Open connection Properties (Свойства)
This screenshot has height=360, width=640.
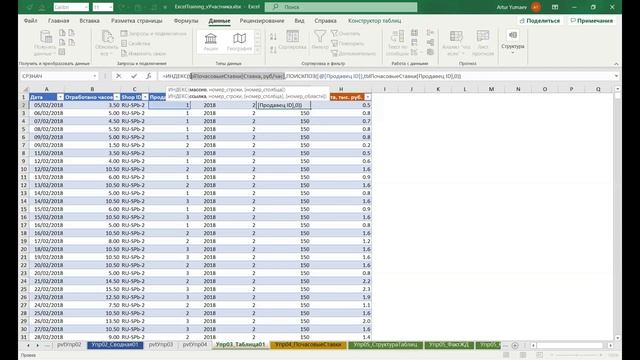tap(136, 43)
